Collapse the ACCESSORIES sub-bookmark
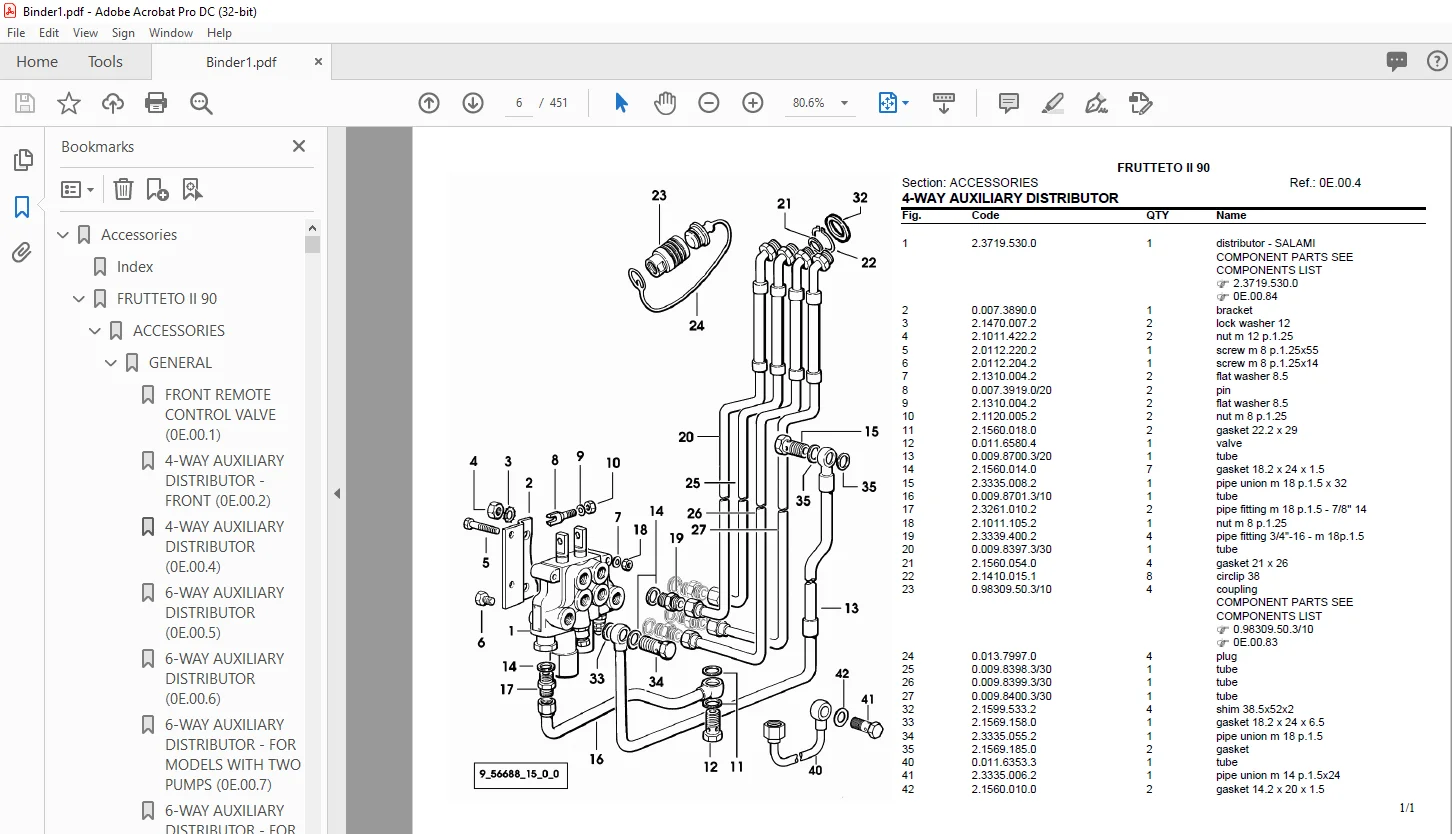The height and width of the screenshot is (834, 1452). [x=96, y=331]
